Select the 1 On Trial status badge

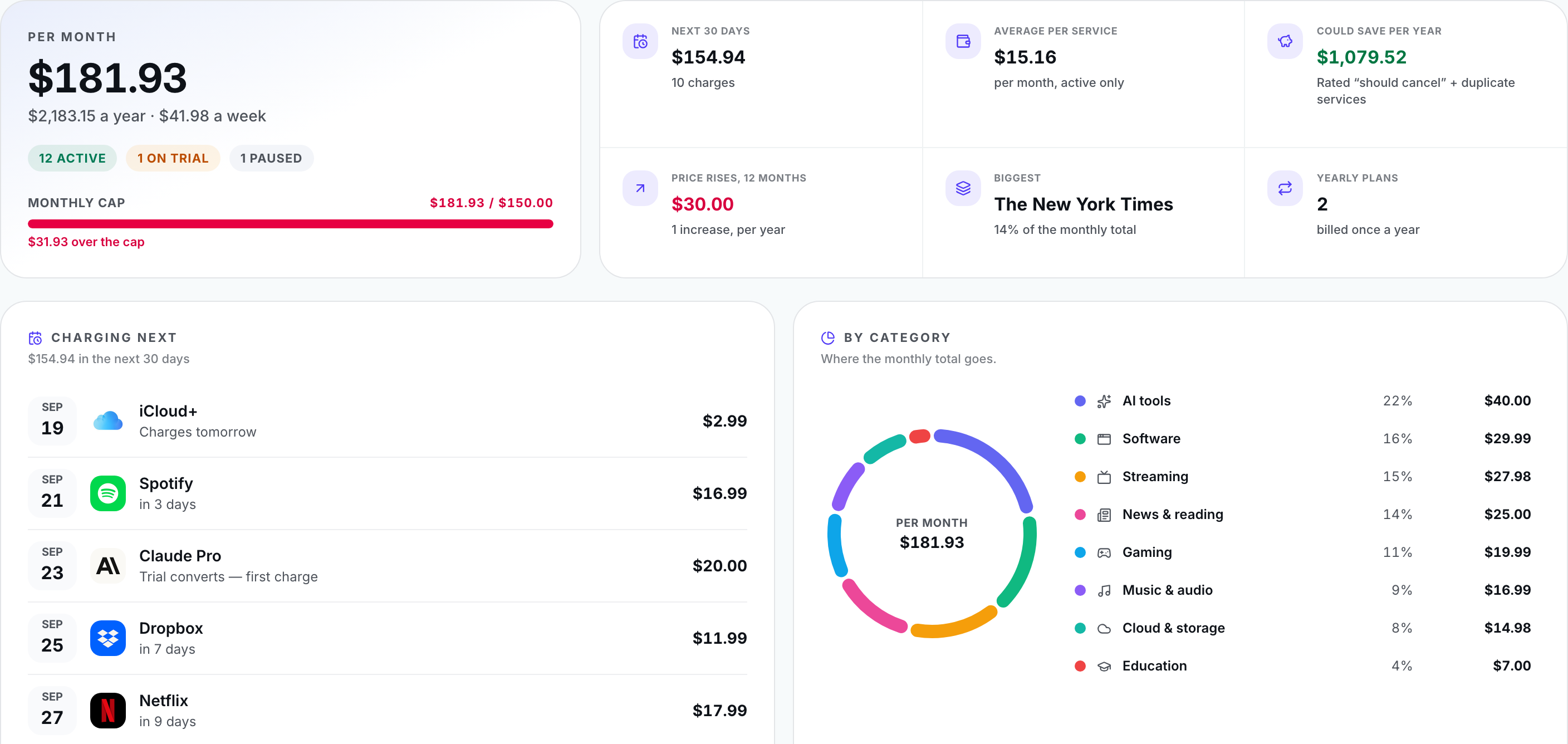173,158
